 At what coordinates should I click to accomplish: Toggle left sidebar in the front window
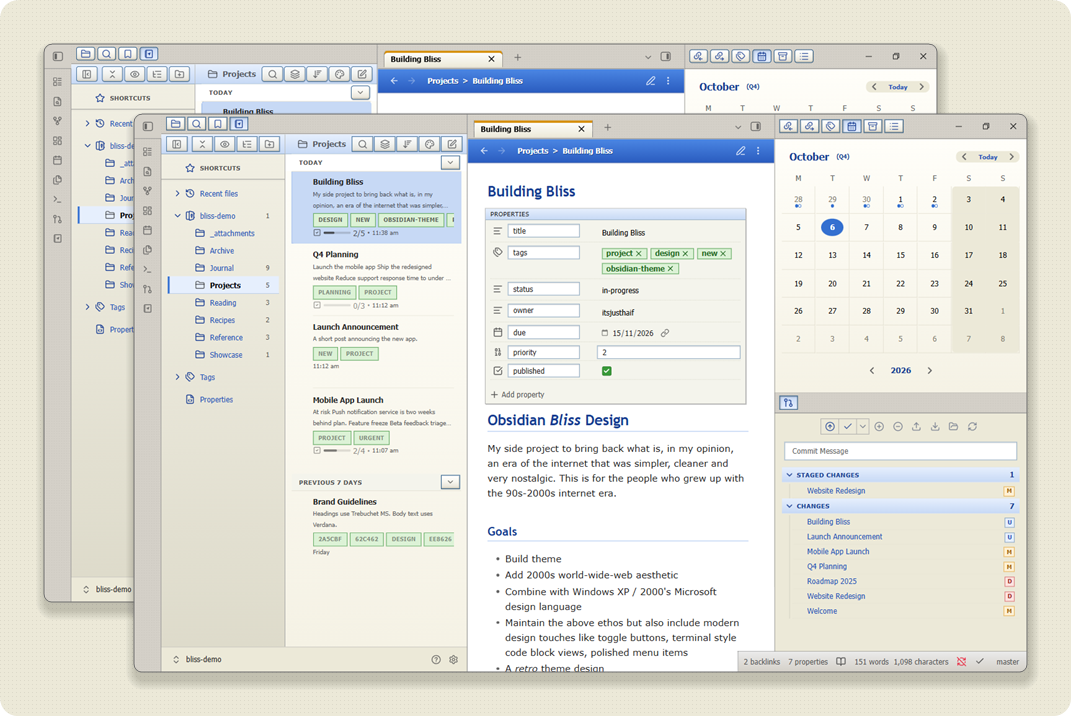click(148, 126)
